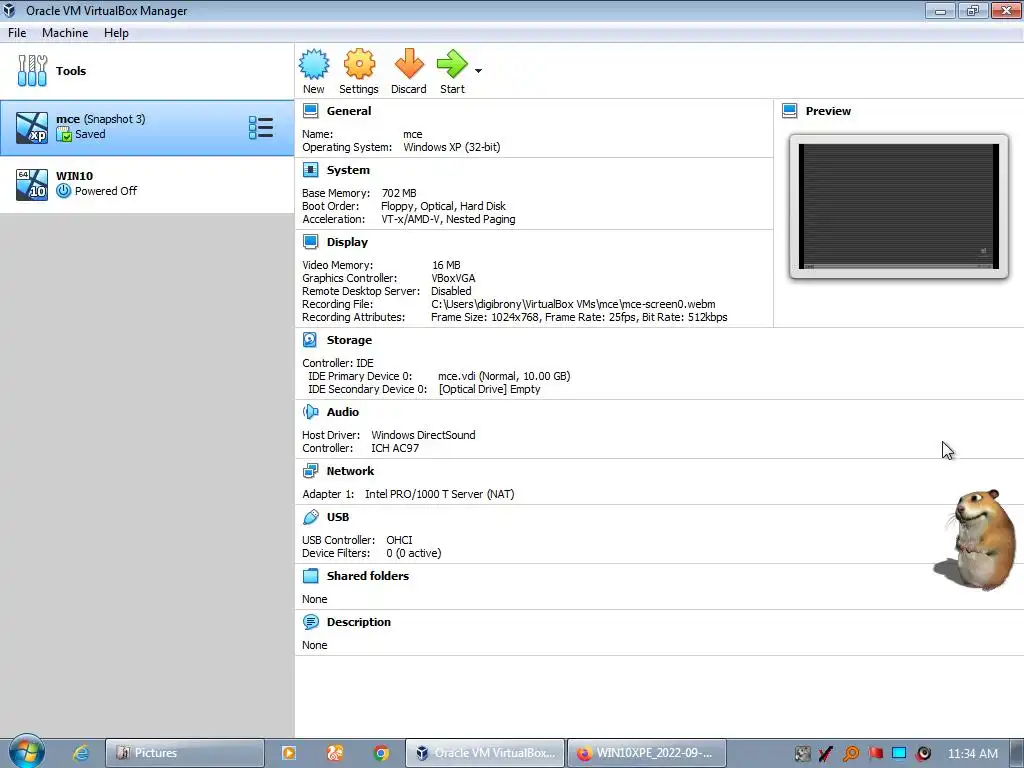Open the Pictures window taskbar button

pyautogui.click(x=185, y=753)
